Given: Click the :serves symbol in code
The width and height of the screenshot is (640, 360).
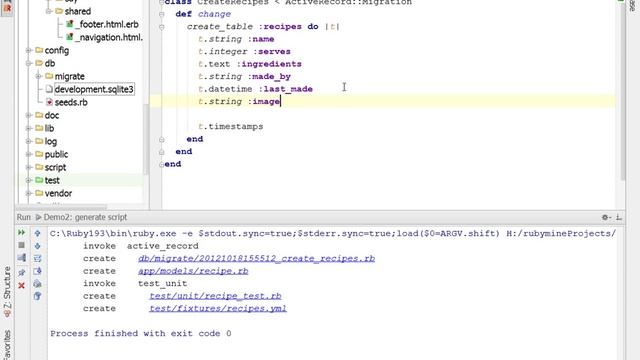Looking at the screenshot, I should [272, 52].
